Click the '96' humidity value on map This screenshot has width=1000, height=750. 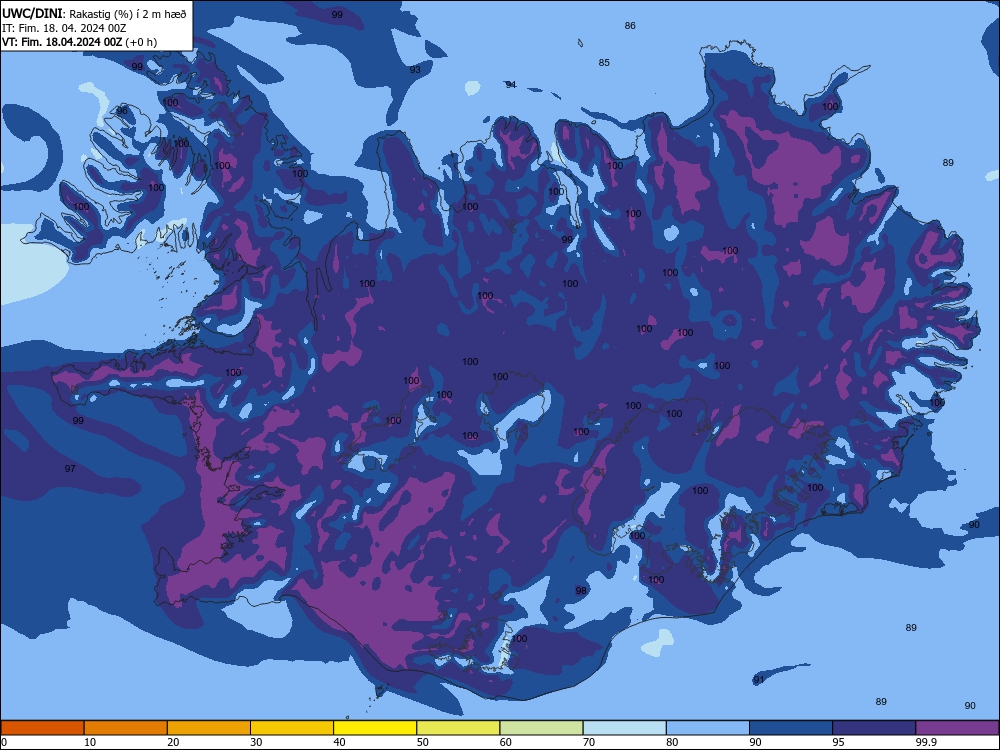click(x=122, y=110)
